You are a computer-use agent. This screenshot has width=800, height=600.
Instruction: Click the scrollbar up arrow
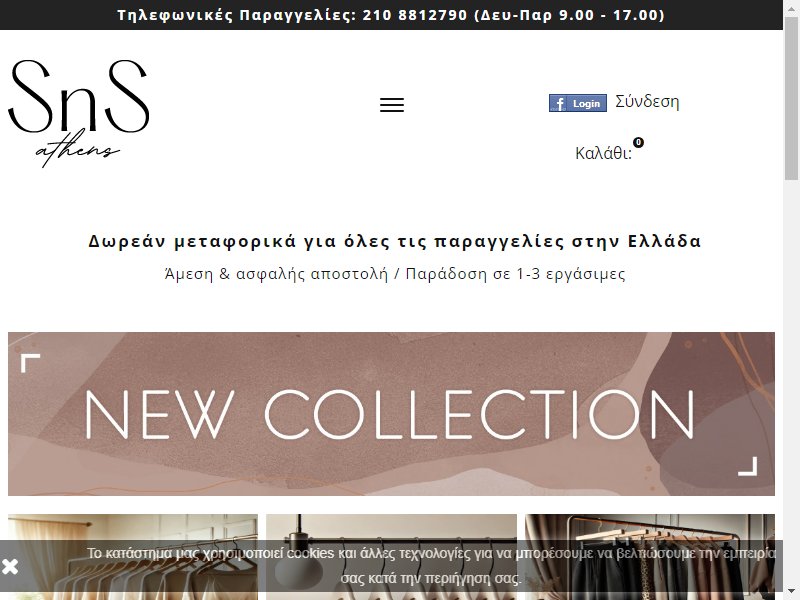click(x=791, y=7)
